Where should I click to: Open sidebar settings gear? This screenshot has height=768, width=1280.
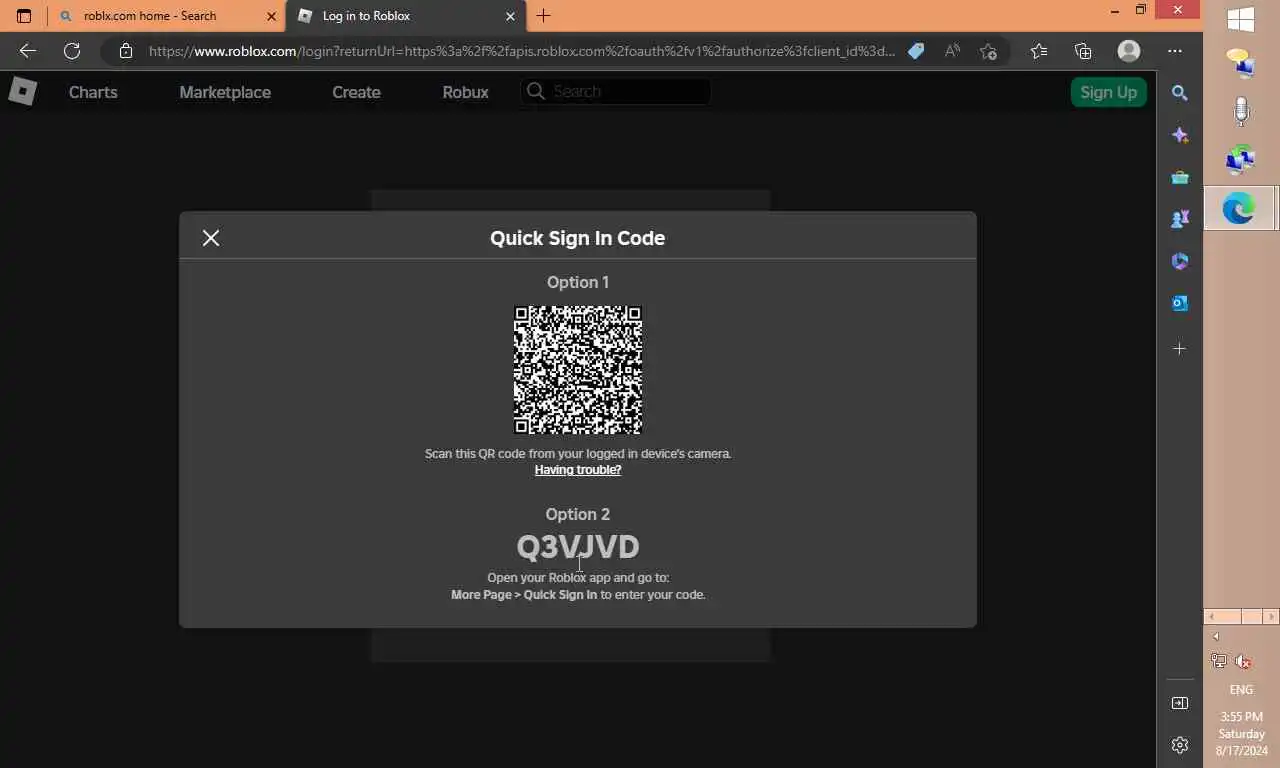coord(1180,745)
